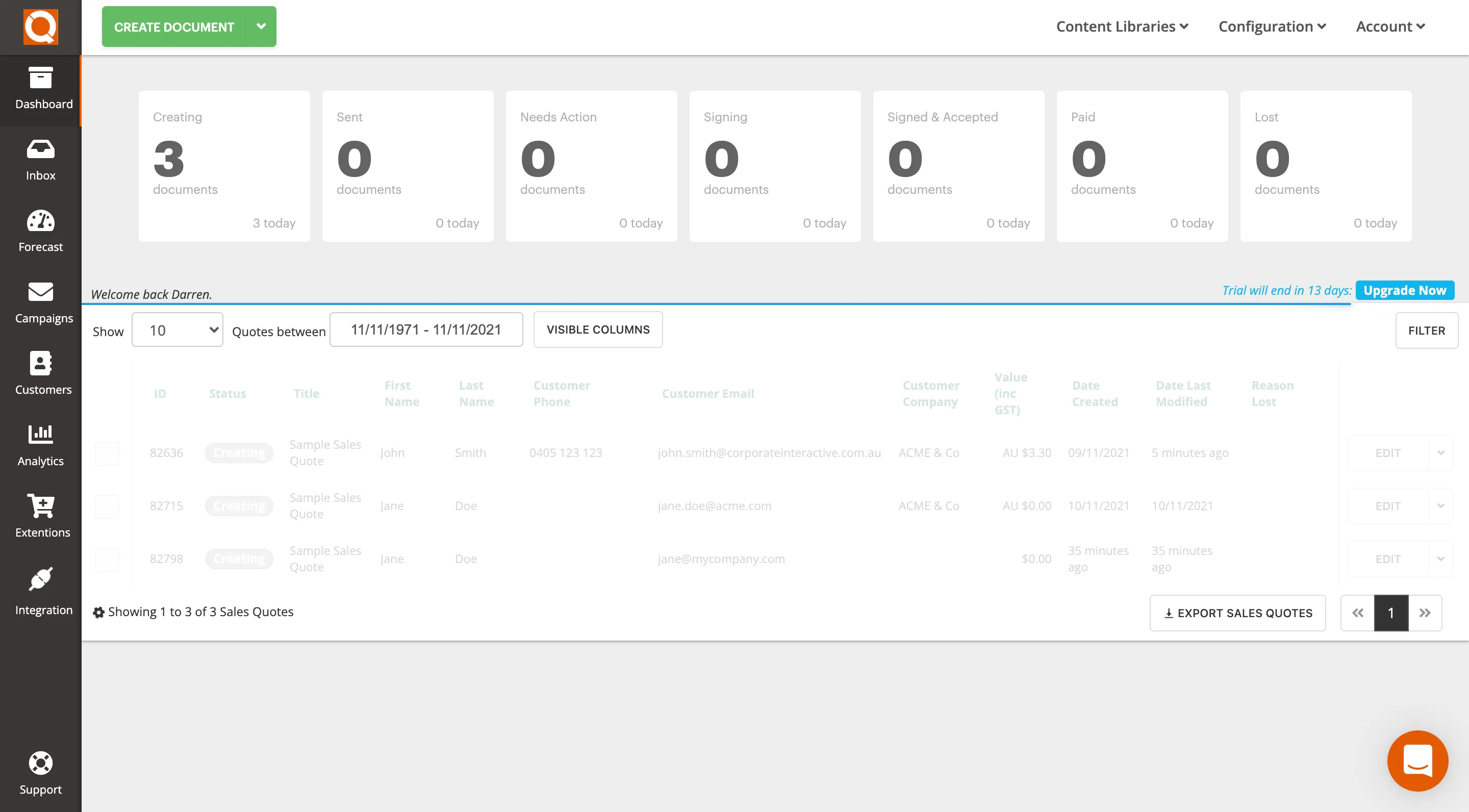This screenshot has width=1469, height=812.
Task: Select the checkbox for quote 82798
Action: (107, 559)
